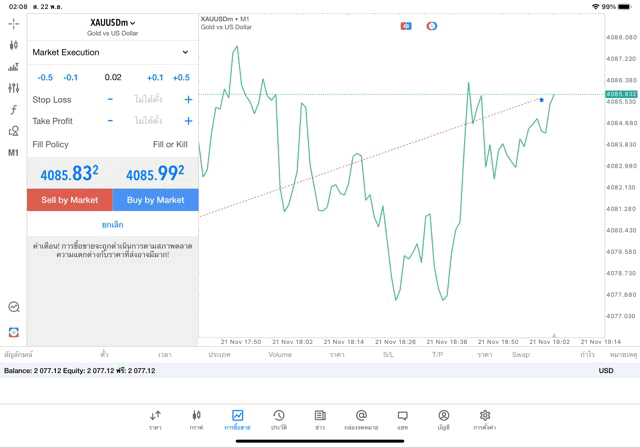Decrease volume by -0.5
The height and width of the screenshot is (447, 640).
[45, 77]
